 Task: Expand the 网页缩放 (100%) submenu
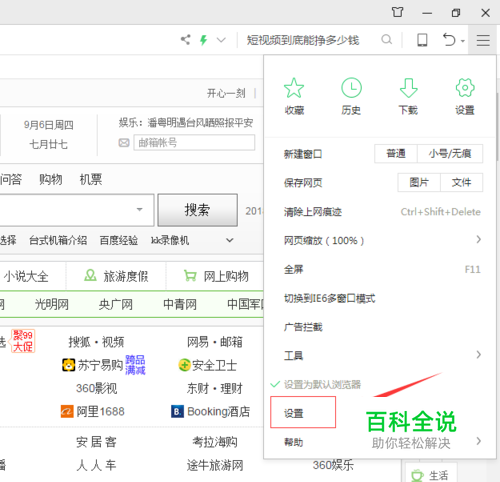tap(479, 239)
